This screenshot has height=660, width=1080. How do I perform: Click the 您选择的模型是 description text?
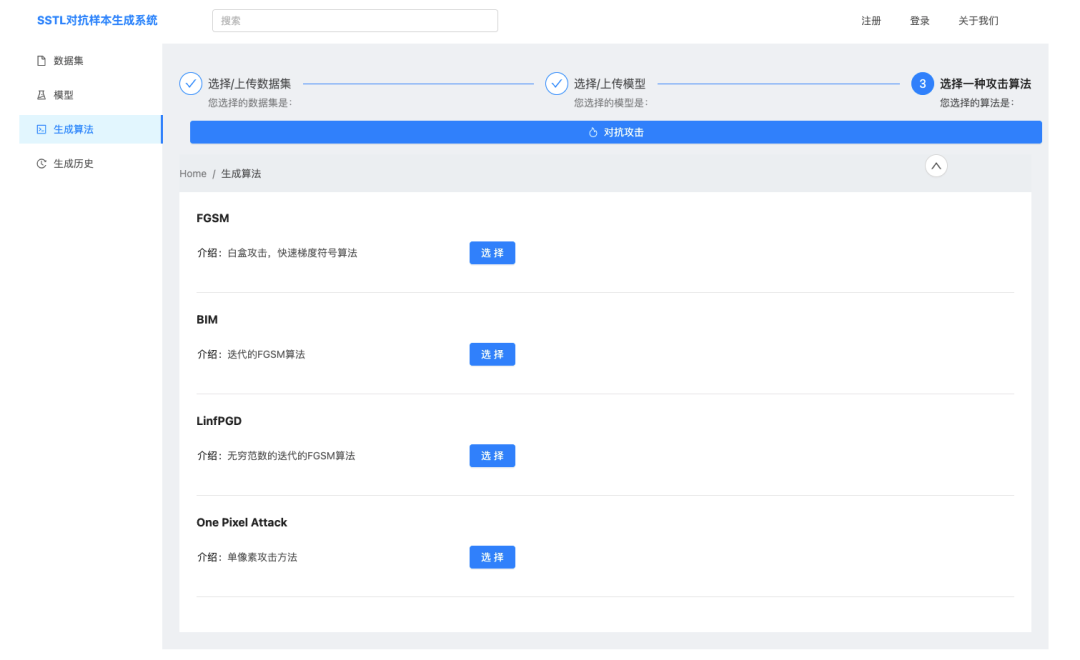point(611,103)
